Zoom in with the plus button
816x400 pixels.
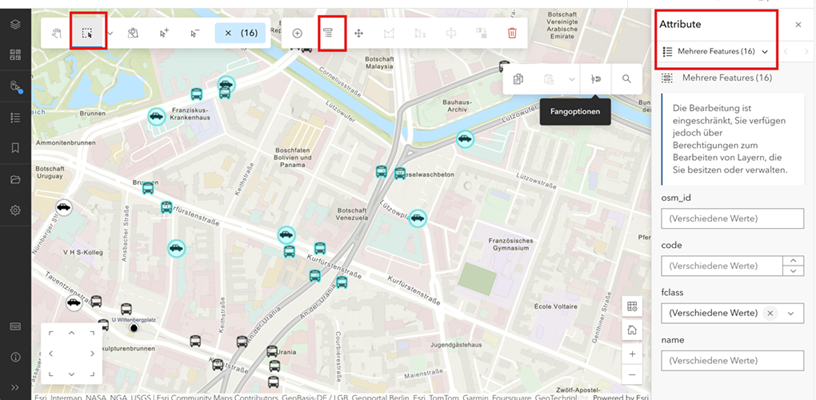click(x=632, y=354)
